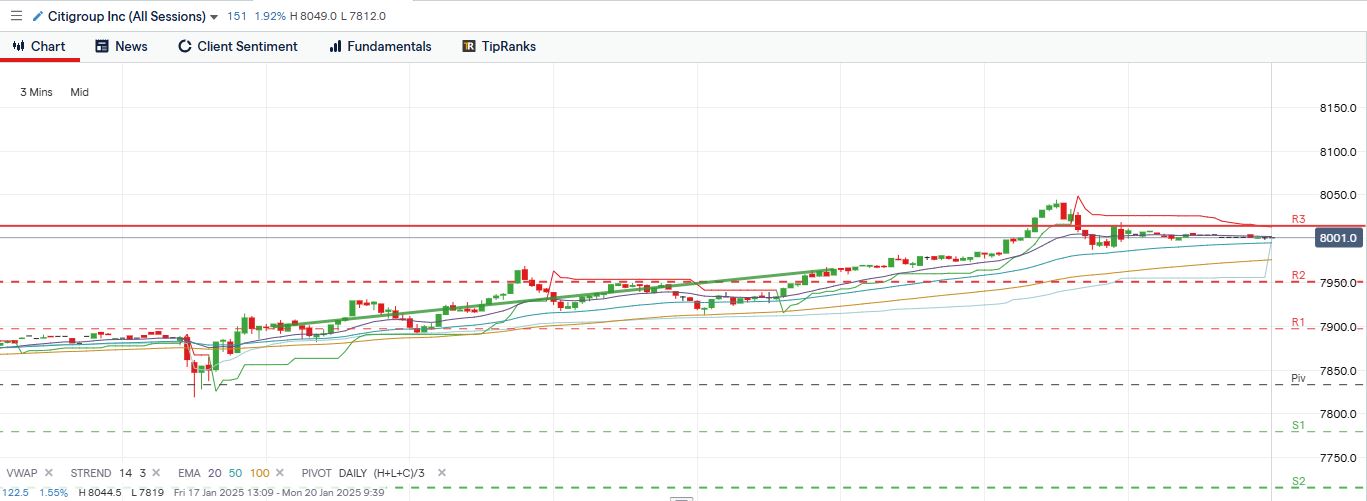This screenshot has width=1367, height=501.
Task: Select the orange EMA 100 value
Action: [x=258, y=473]
